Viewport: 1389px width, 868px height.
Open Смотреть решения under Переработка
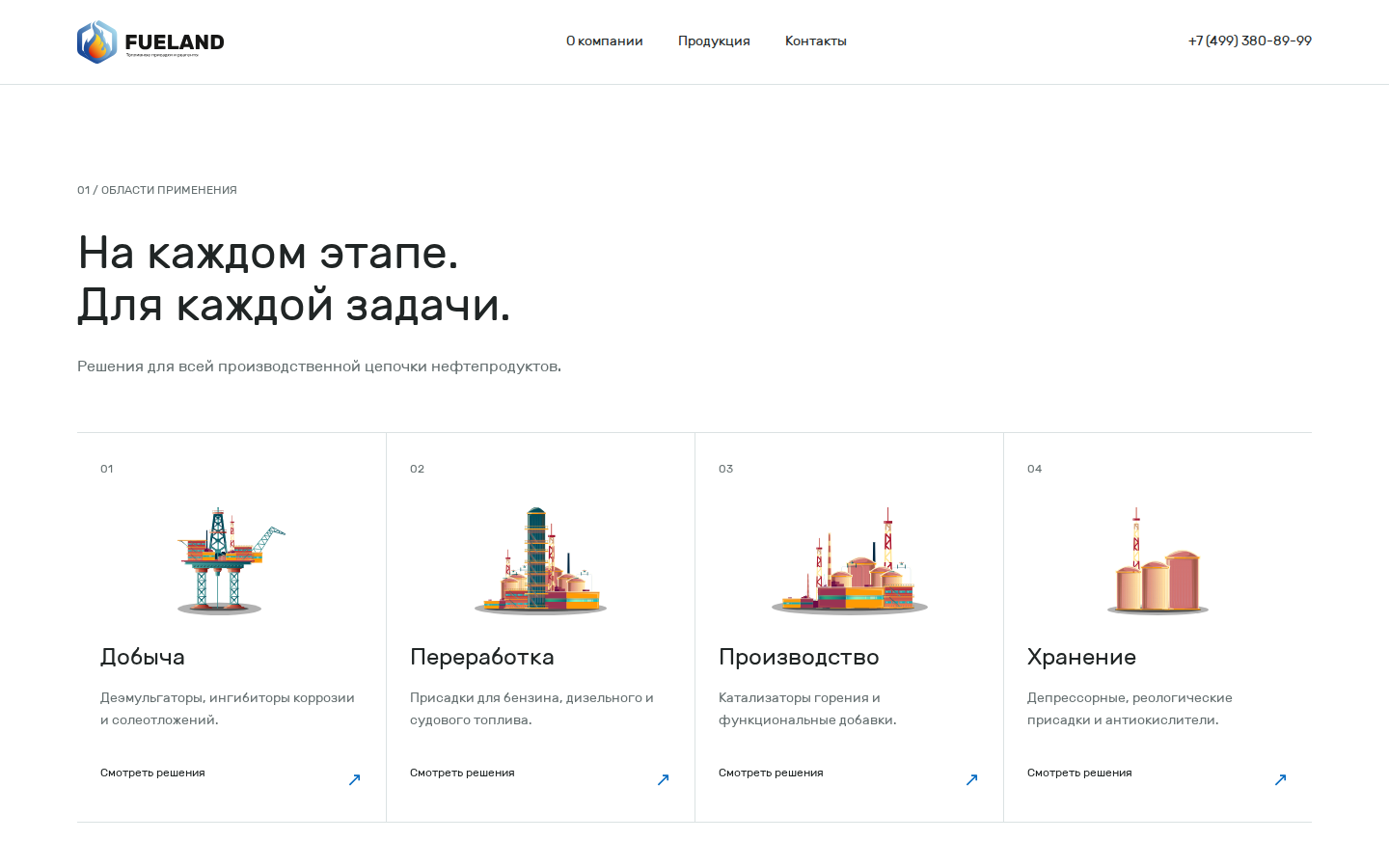[462, 773]
